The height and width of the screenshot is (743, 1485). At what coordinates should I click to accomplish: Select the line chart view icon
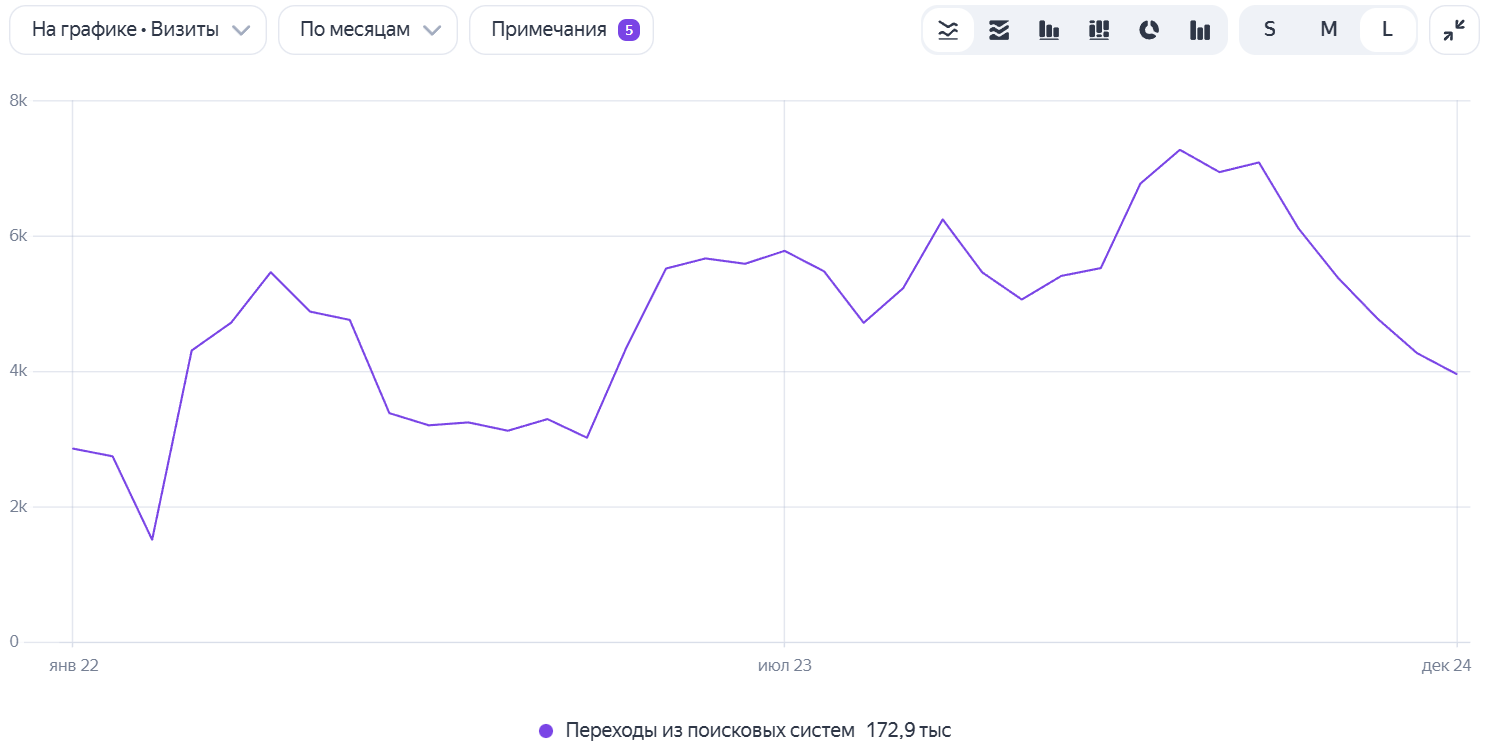coord(948,30)
